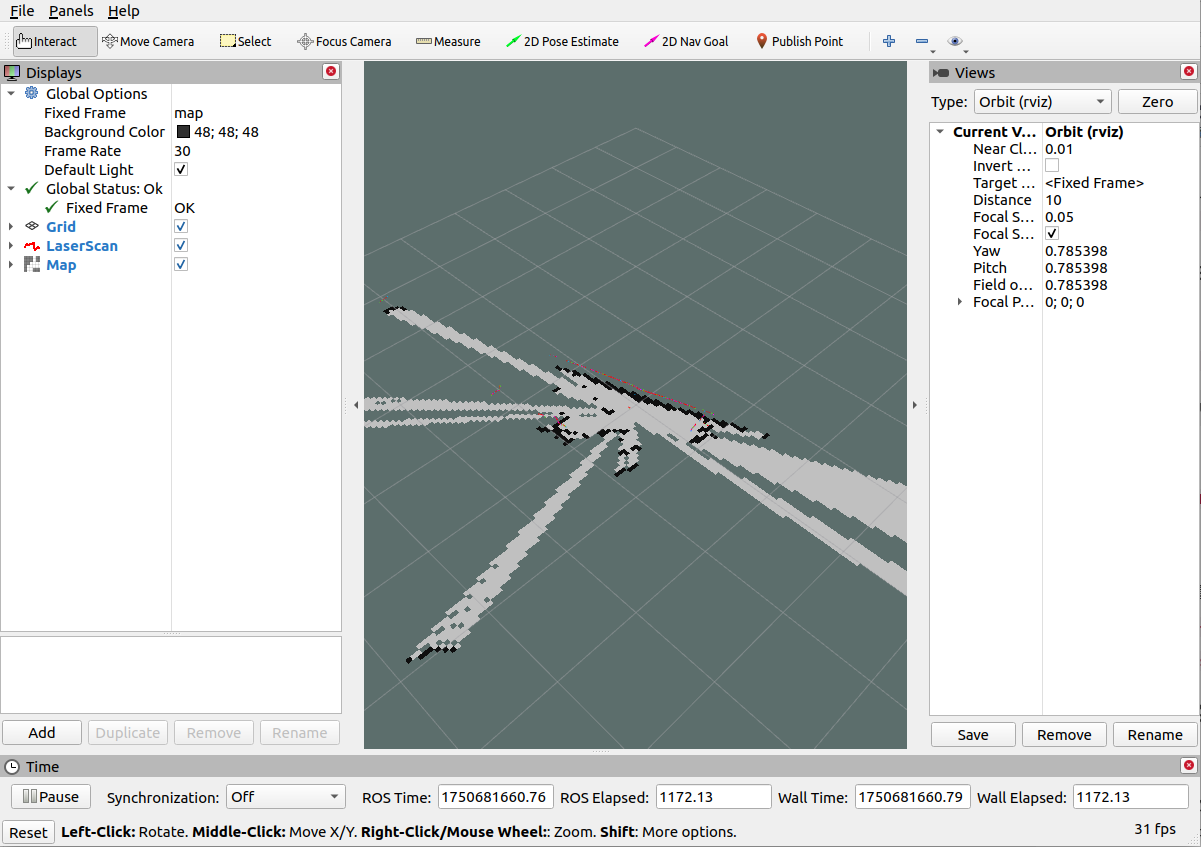Screen dimensions: 1201x847
Task: Activate the Publish Point tool
Action: point(799,41)
